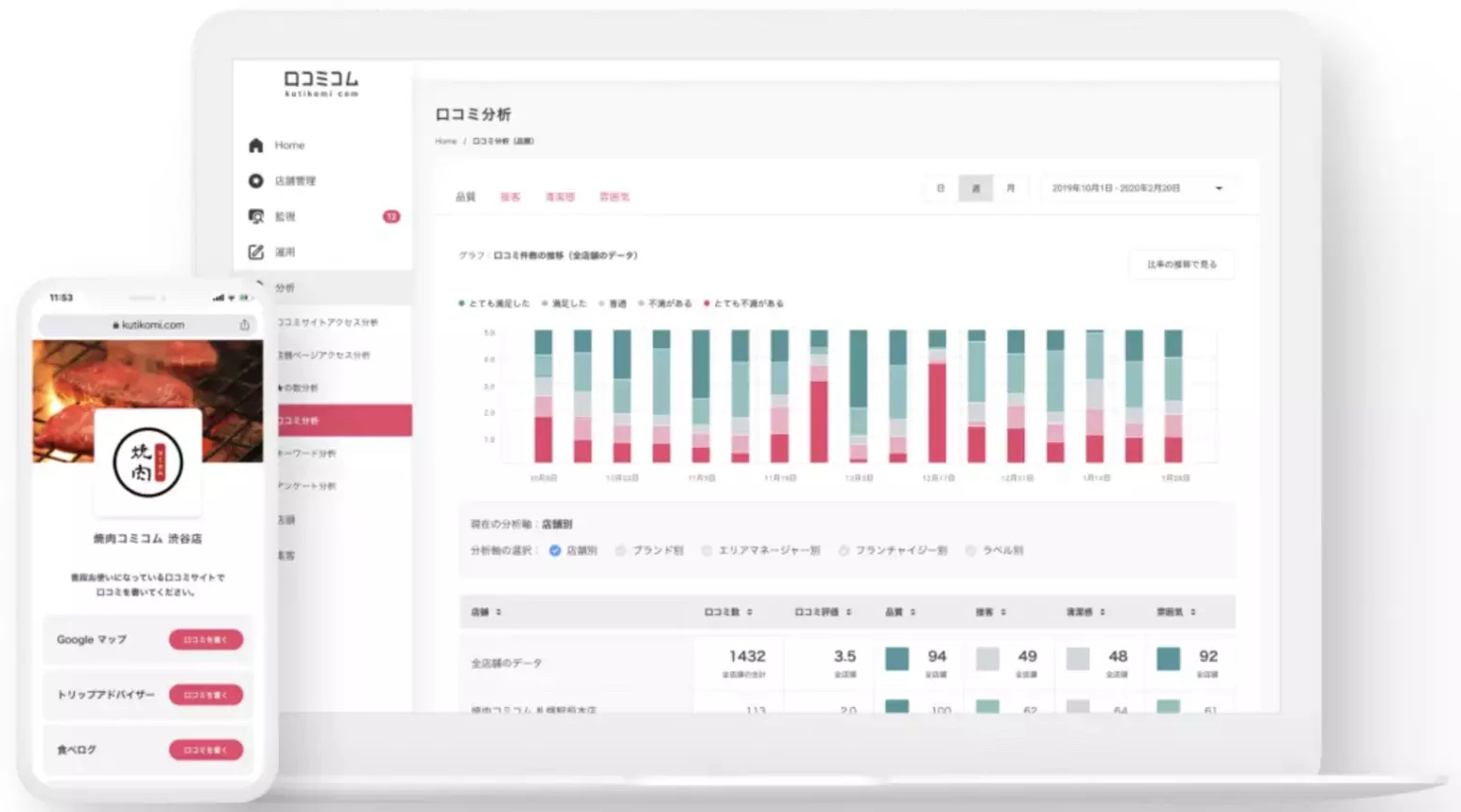Tap the share icon in phone browser bar

(245, 324)
